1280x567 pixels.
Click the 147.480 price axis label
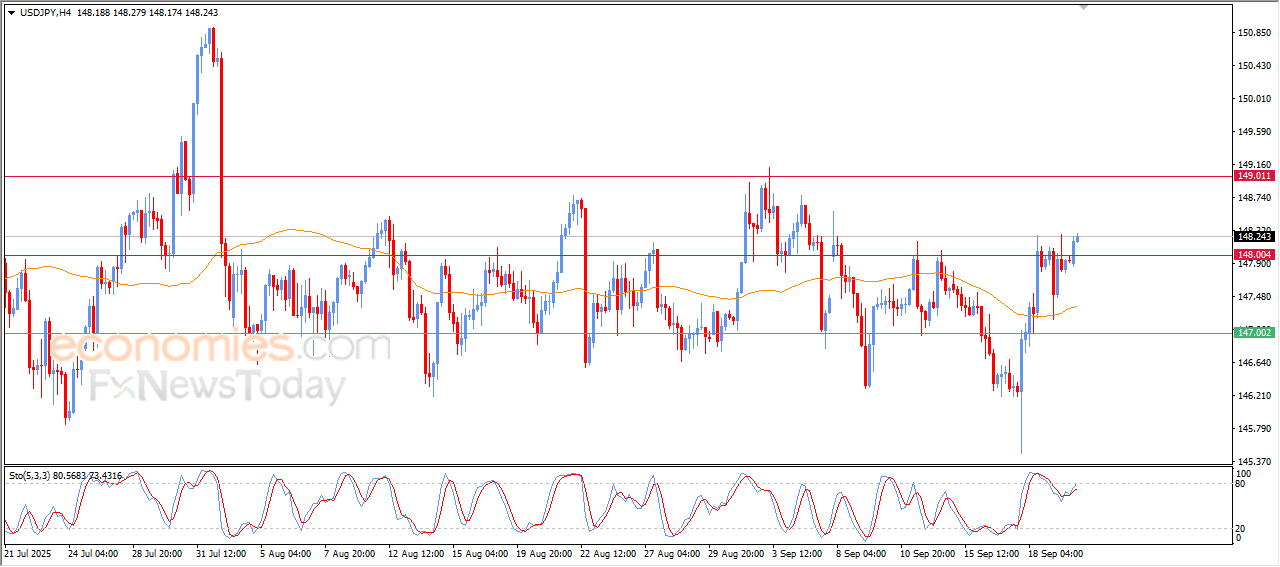click(1255, 297)
